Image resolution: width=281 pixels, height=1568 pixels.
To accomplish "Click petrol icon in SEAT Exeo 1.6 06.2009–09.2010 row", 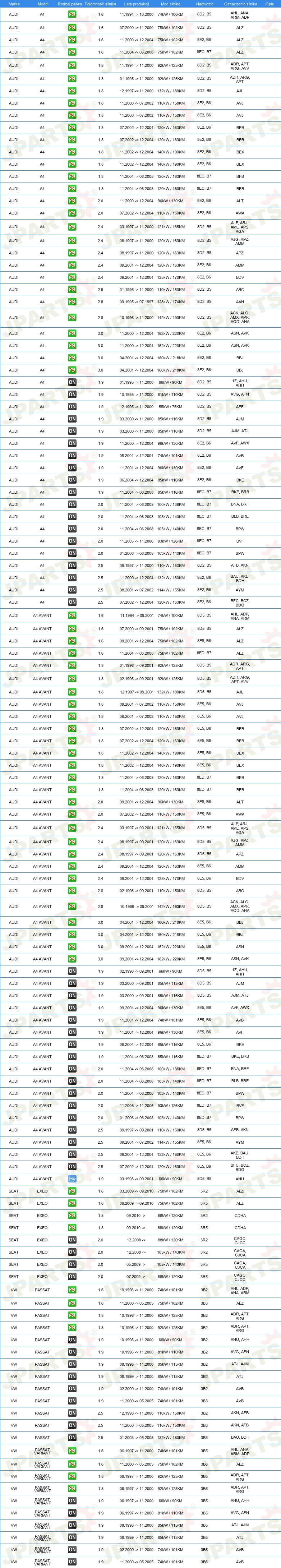I will [x=72, y=1203].
